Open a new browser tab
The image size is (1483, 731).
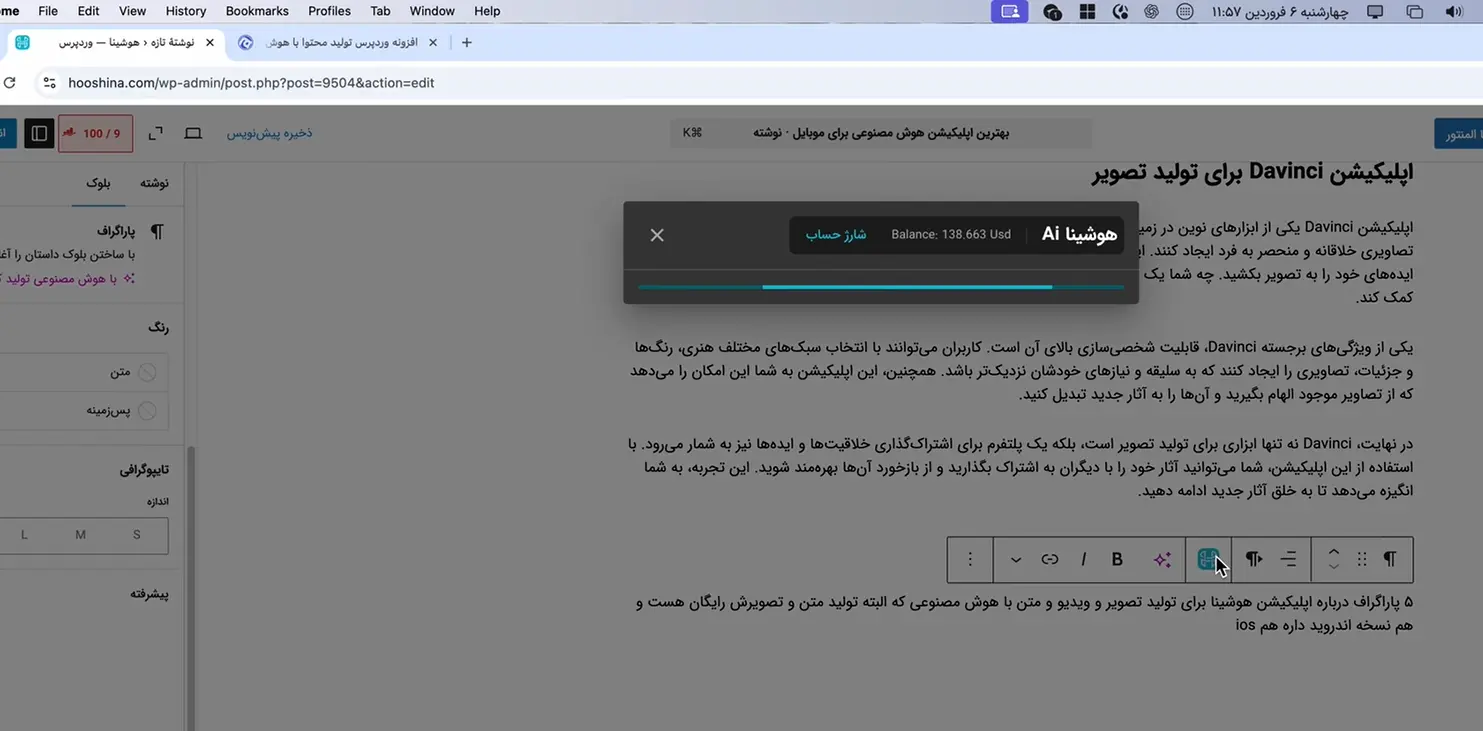coord(466,43)
